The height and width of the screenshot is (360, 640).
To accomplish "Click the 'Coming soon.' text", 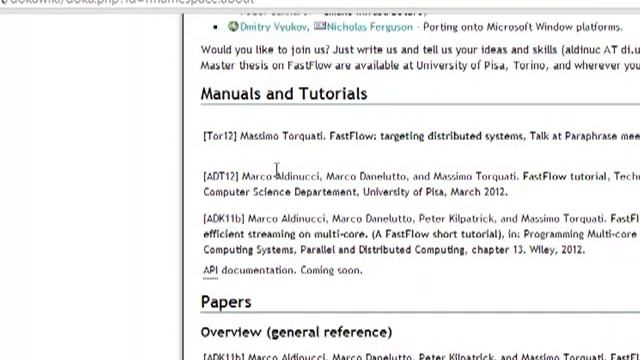I will [331, 270].
